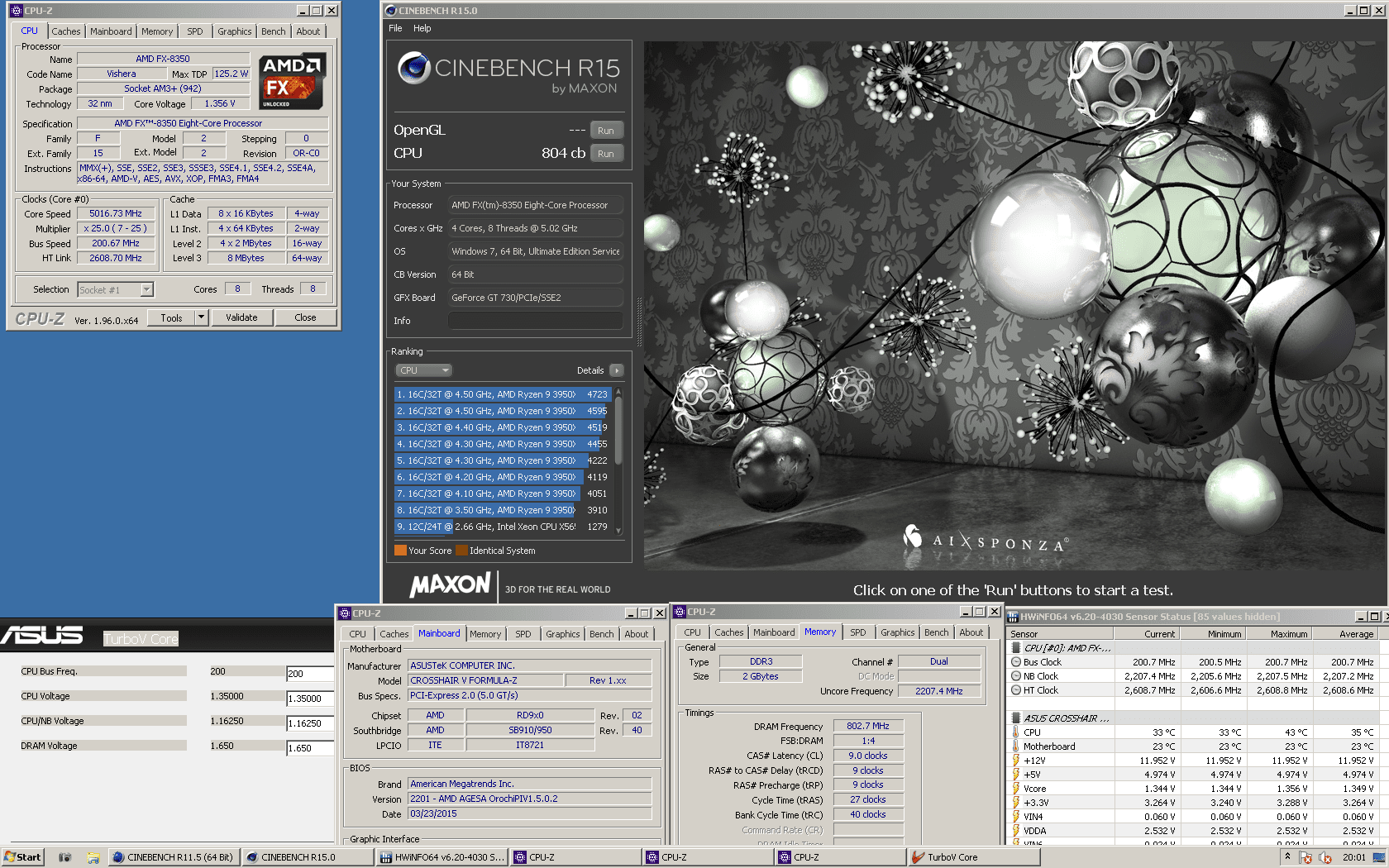Click the CPU Voltage input field in TurboV
The height and width of the screenshot is (868, 1389).
pyautogui.click(x=310, y=699)
